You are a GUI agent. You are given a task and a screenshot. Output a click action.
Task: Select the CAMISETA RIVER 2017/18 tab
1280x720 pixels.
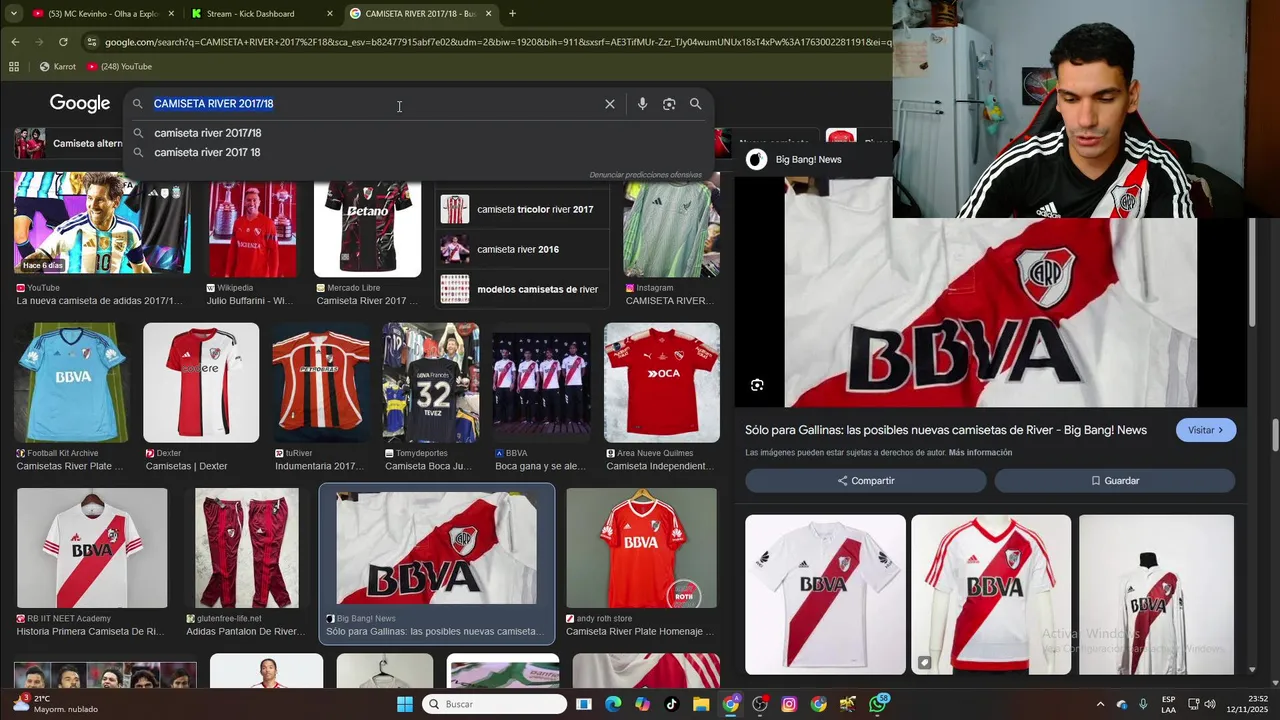(x=421, y=14)
